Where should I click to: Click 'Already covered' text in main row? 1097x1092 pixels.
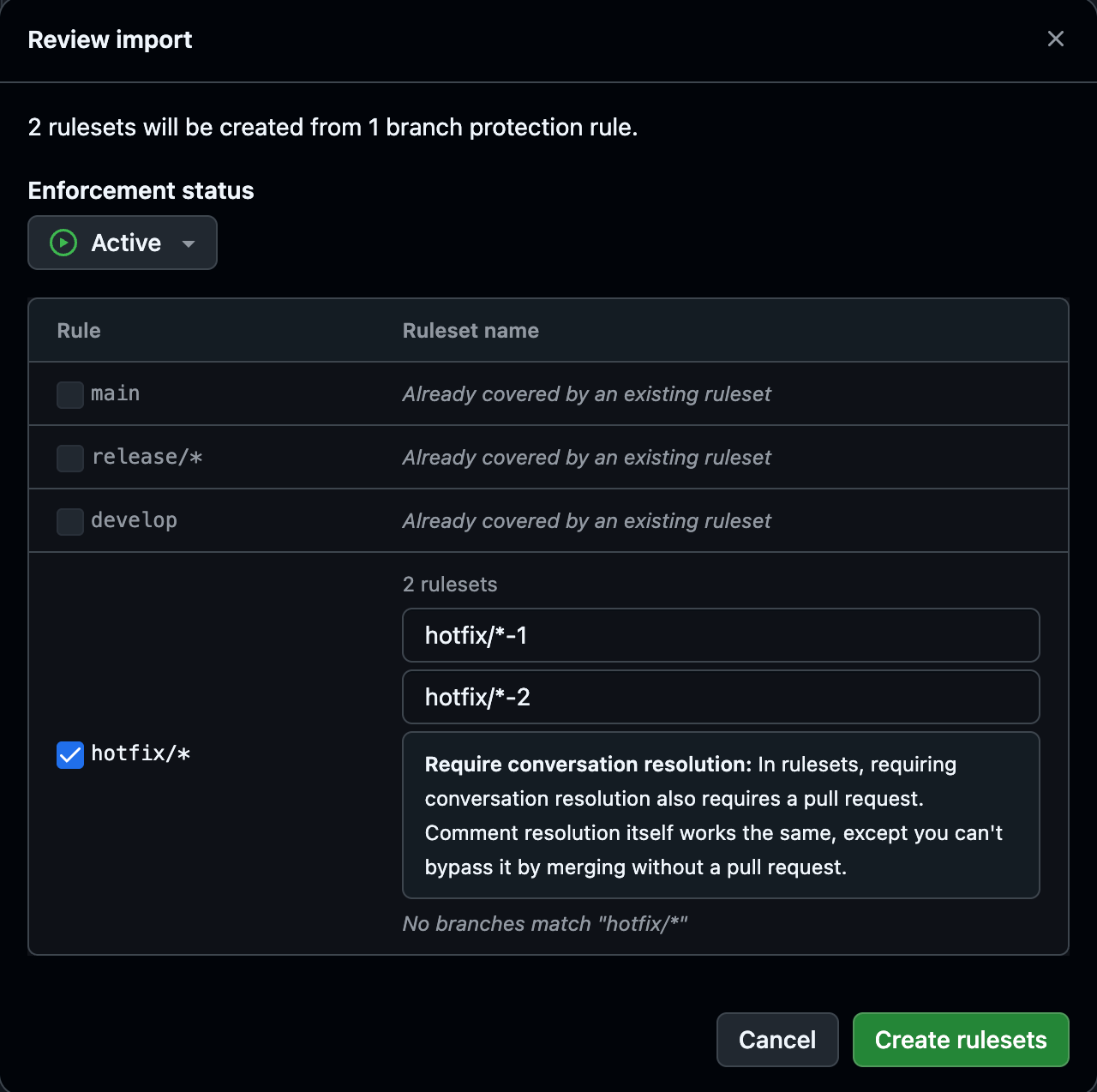[x=586, y=395]
